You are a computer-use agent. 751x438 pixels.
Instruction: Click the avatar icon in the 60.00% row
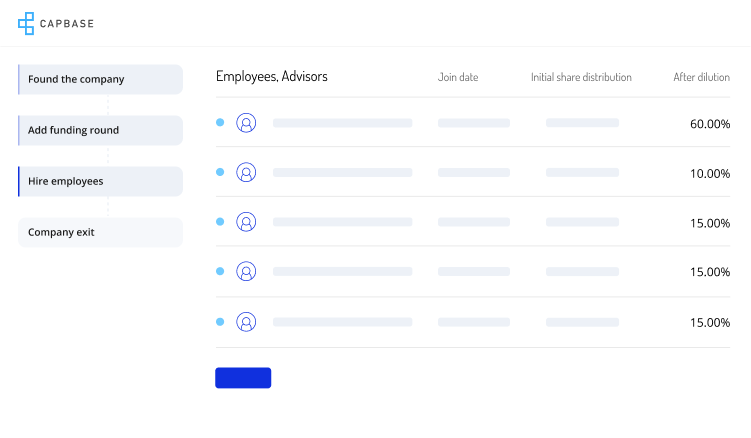246,123
